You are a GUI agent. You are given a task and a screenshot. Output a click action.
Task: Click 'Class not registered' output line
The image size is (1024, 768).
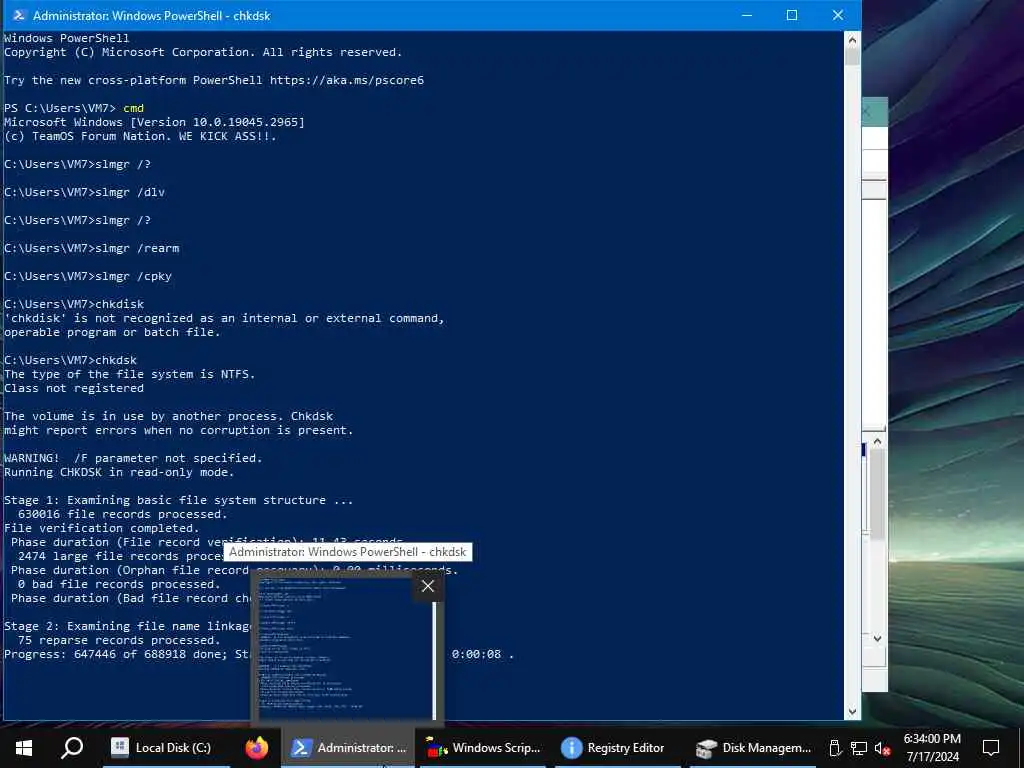74,389
